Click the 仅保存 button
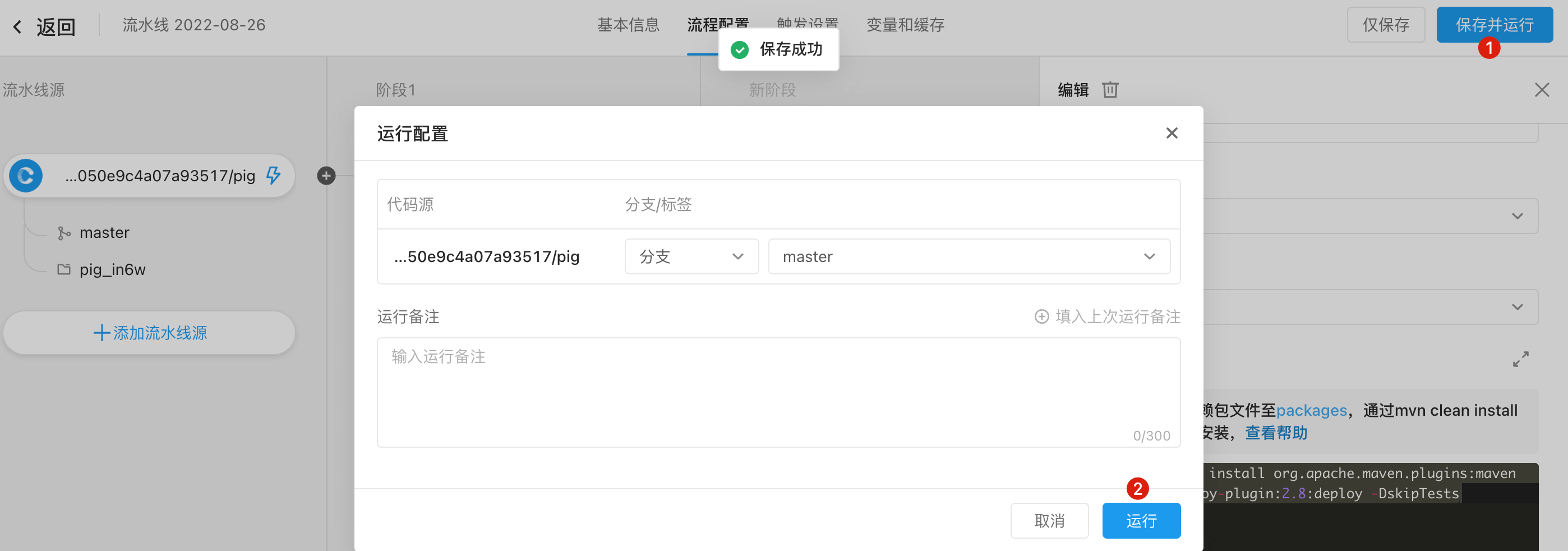Image resolution: width=1568 pixels, height=551 pixels. click(1385, 25)
